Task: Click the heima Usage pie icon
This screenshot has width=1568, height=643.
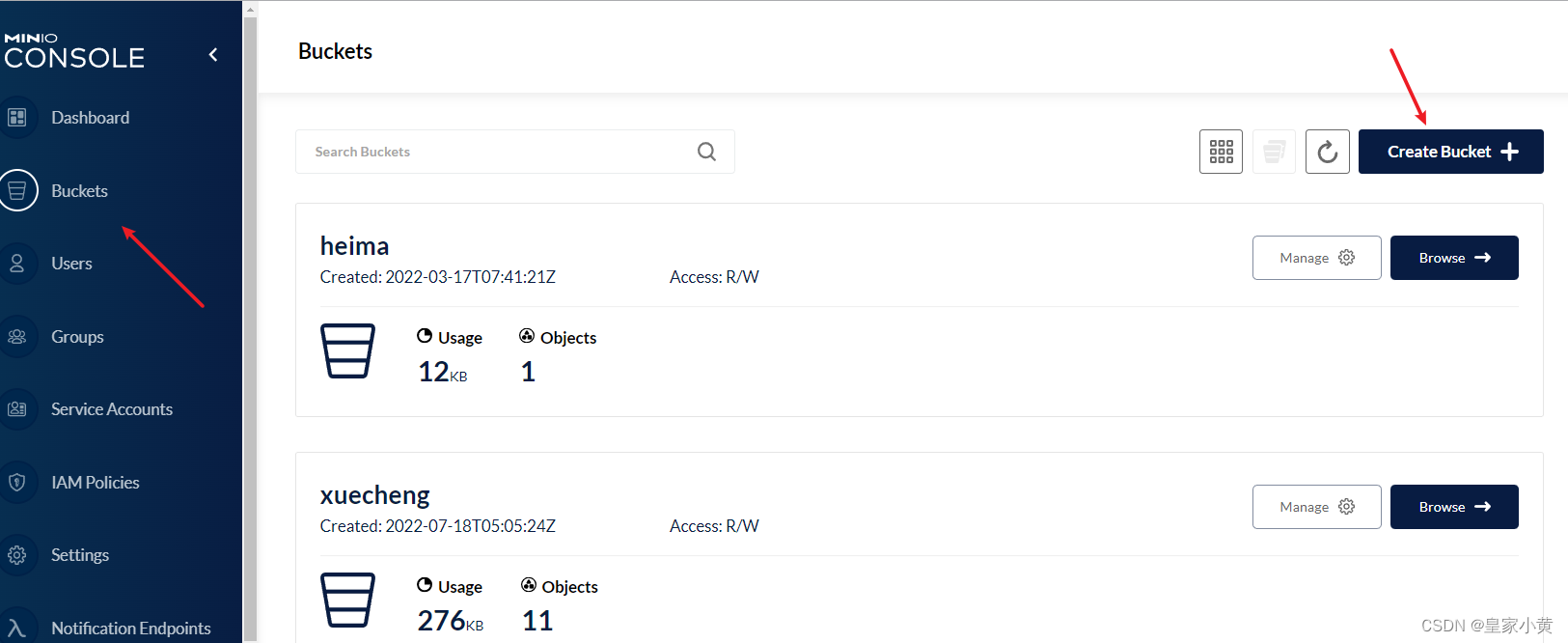Action: pyautogui.click(x=425, y=336)
